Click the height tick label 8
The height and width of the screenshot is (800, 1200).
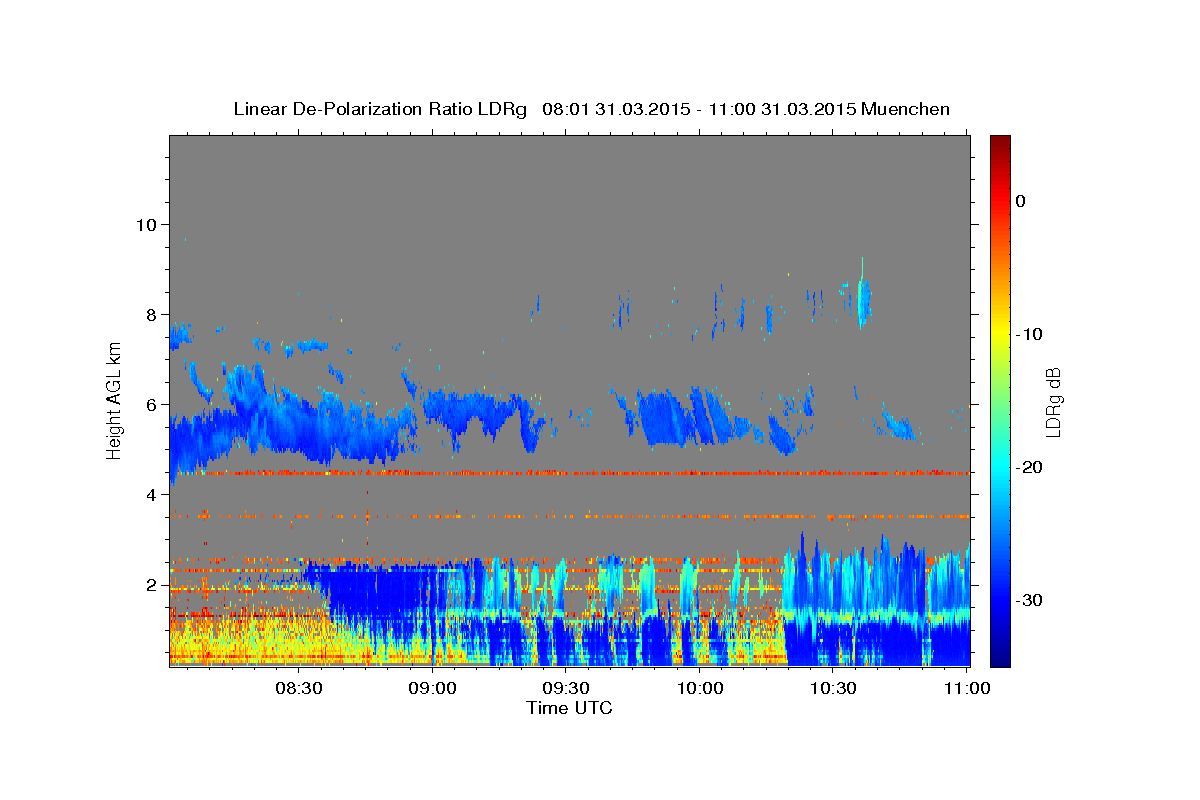click(x=153, y=314)
